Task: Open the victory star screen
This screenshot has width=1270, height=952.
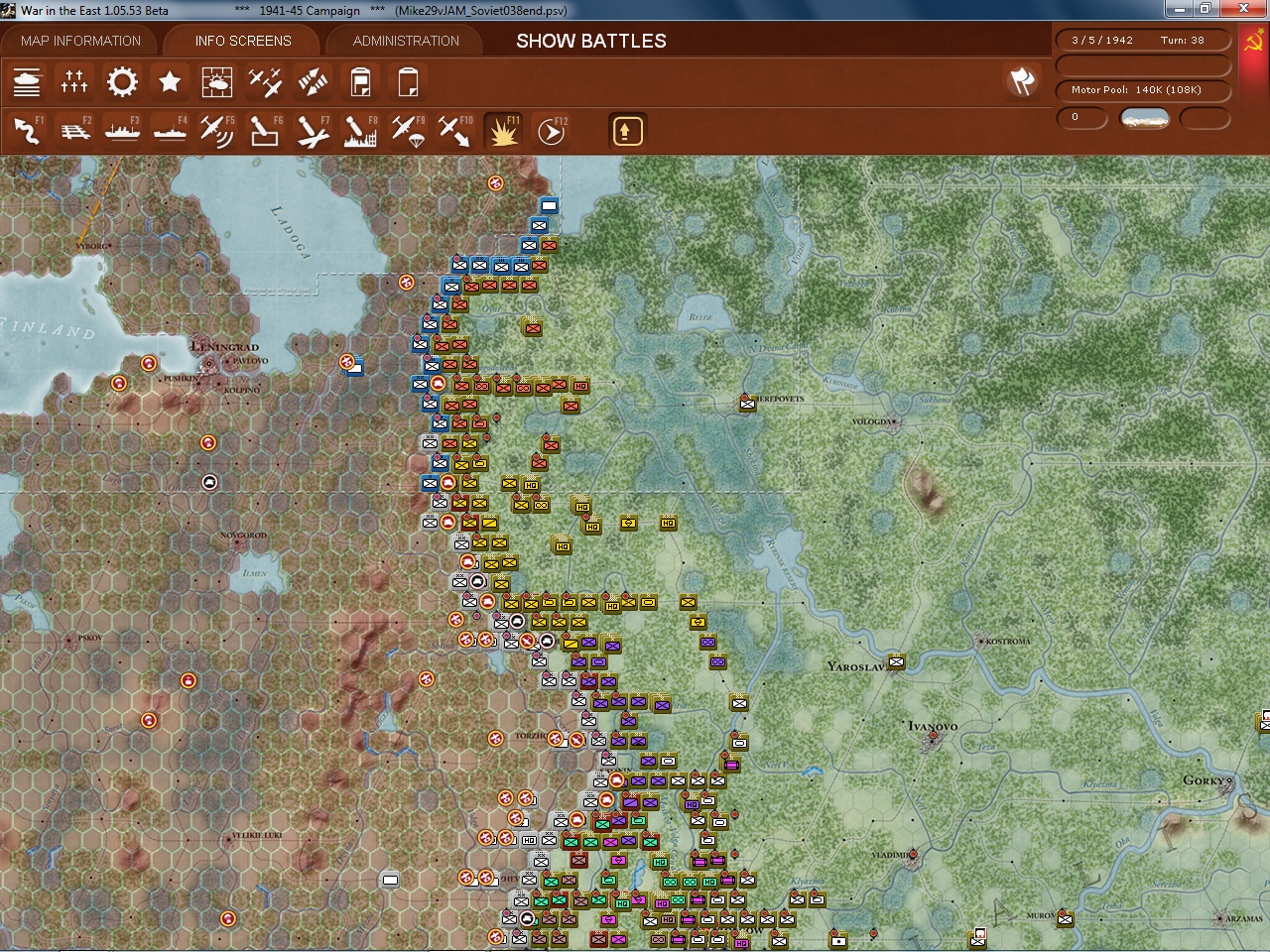Action: 170,81
